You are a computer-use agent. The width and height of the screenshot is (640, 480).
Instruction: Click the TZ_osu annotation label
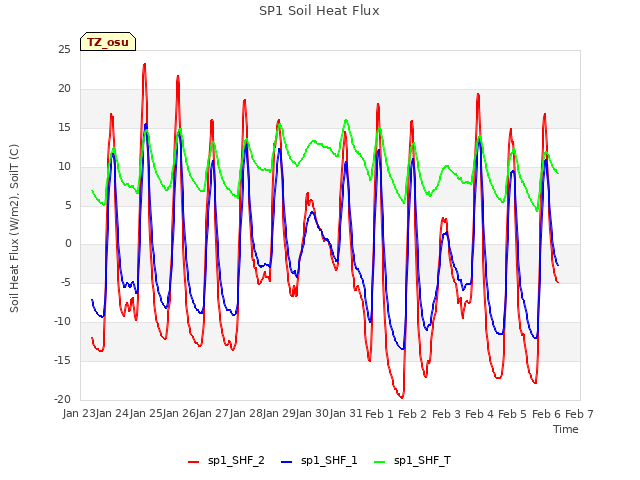[x=108, y=42]
